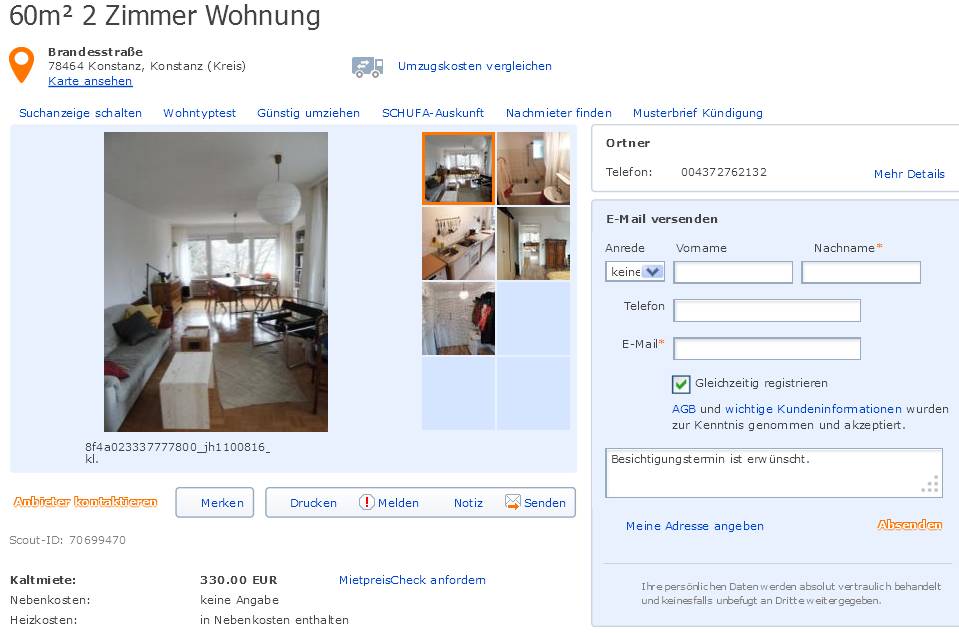The width and height of the screenshot is (959, 633).
Task: Click Anbieter kontaktieren button
Action: 86,502
